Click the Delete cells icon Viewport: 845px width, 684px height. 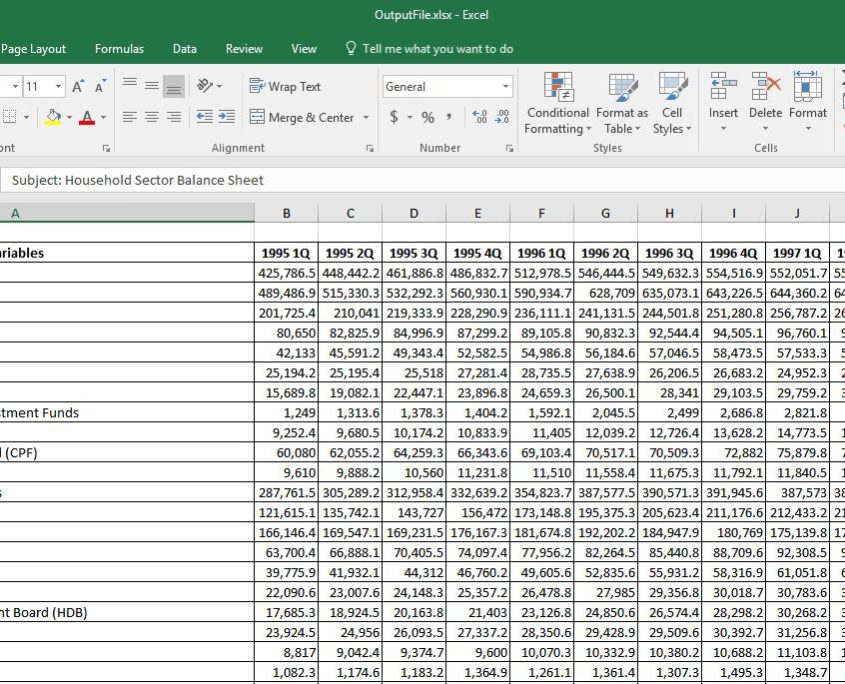click(765, 100)
